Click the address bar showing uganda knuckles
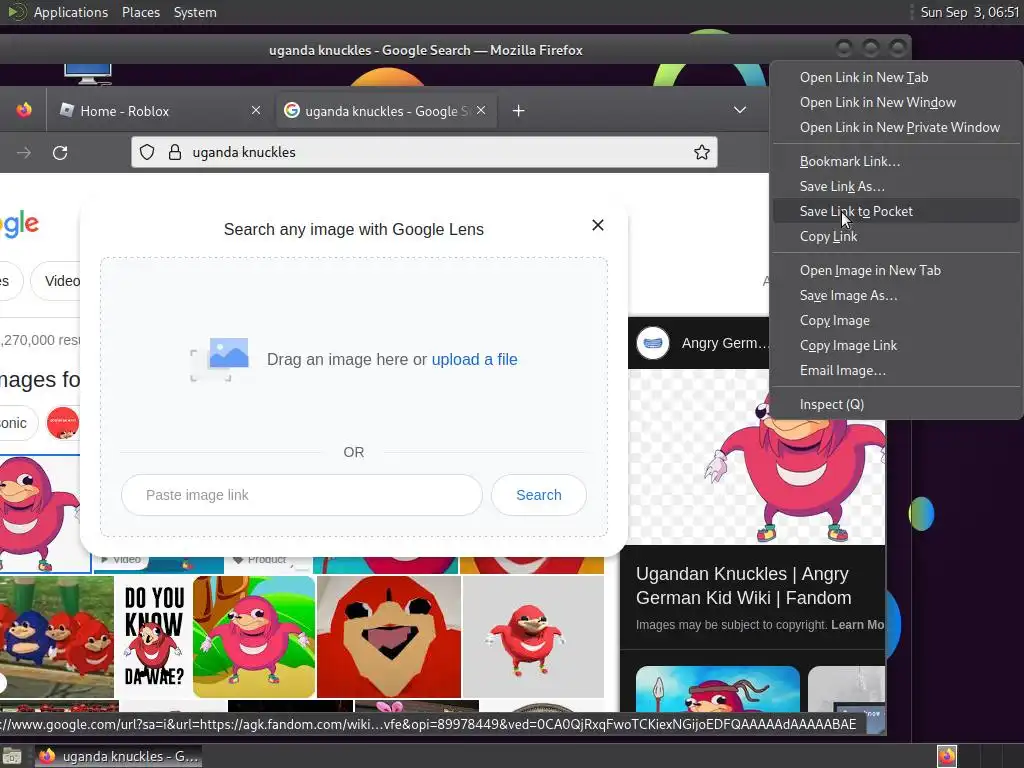This screenshot has width=1024, height=768. [x=424, y=152]
